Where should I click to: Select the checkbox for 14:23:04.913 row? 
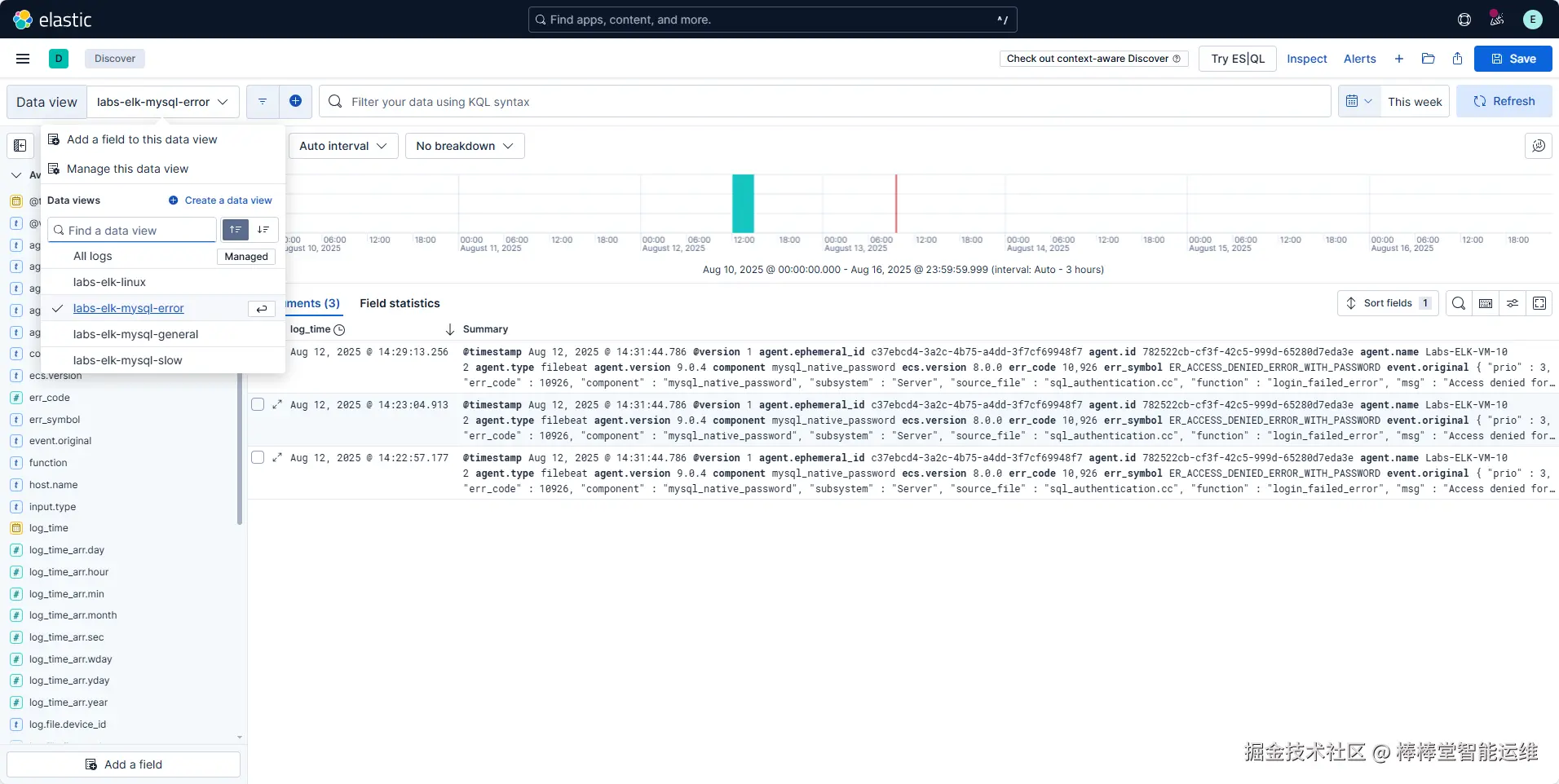coord(258,404)
